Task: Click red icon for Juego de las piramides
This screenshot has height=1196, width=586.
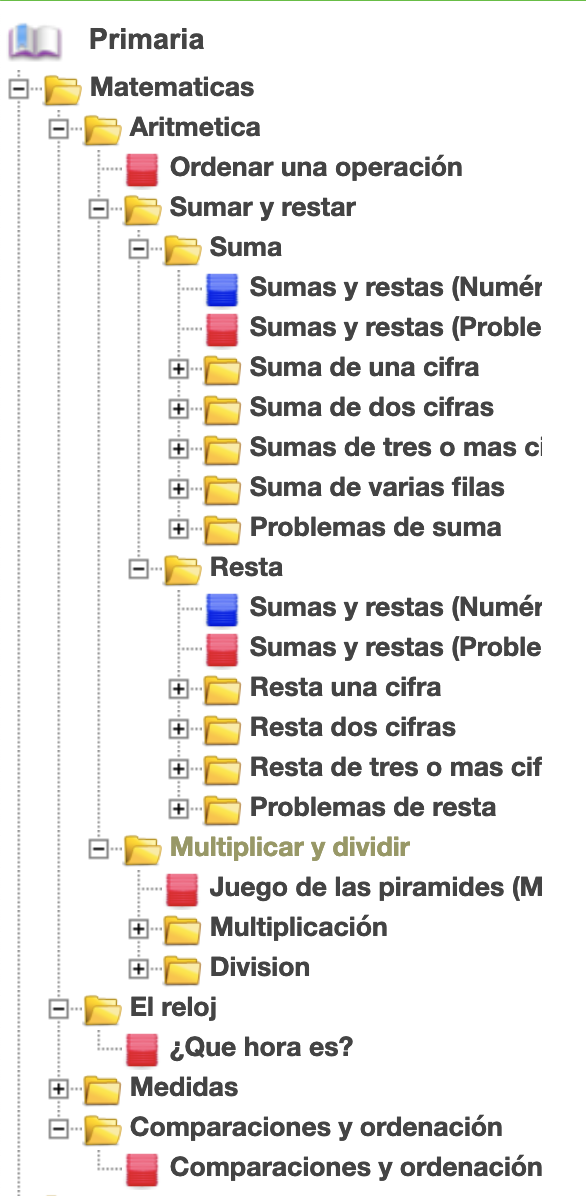Action: [x=182, y=889]
